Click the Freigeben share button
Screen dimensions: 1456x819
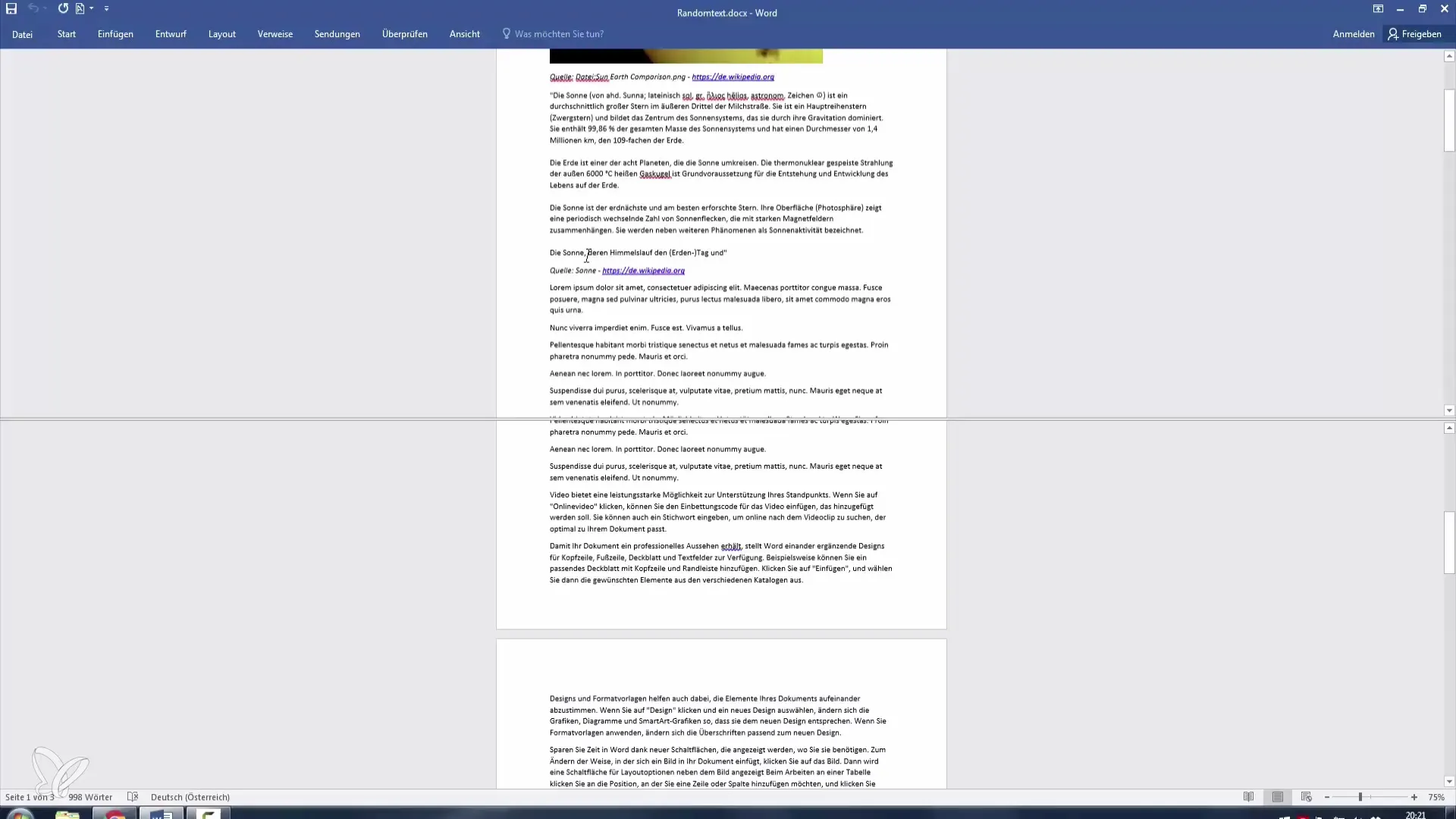pos(1415,34)
